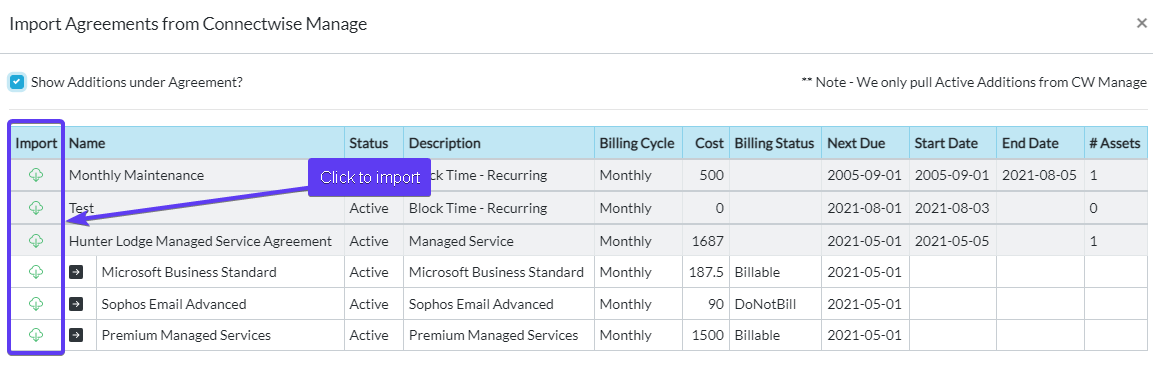1153x369 pixels.
Task: Click arrow icon beside Premium Managed Services
Action: (x=76, y=335)
